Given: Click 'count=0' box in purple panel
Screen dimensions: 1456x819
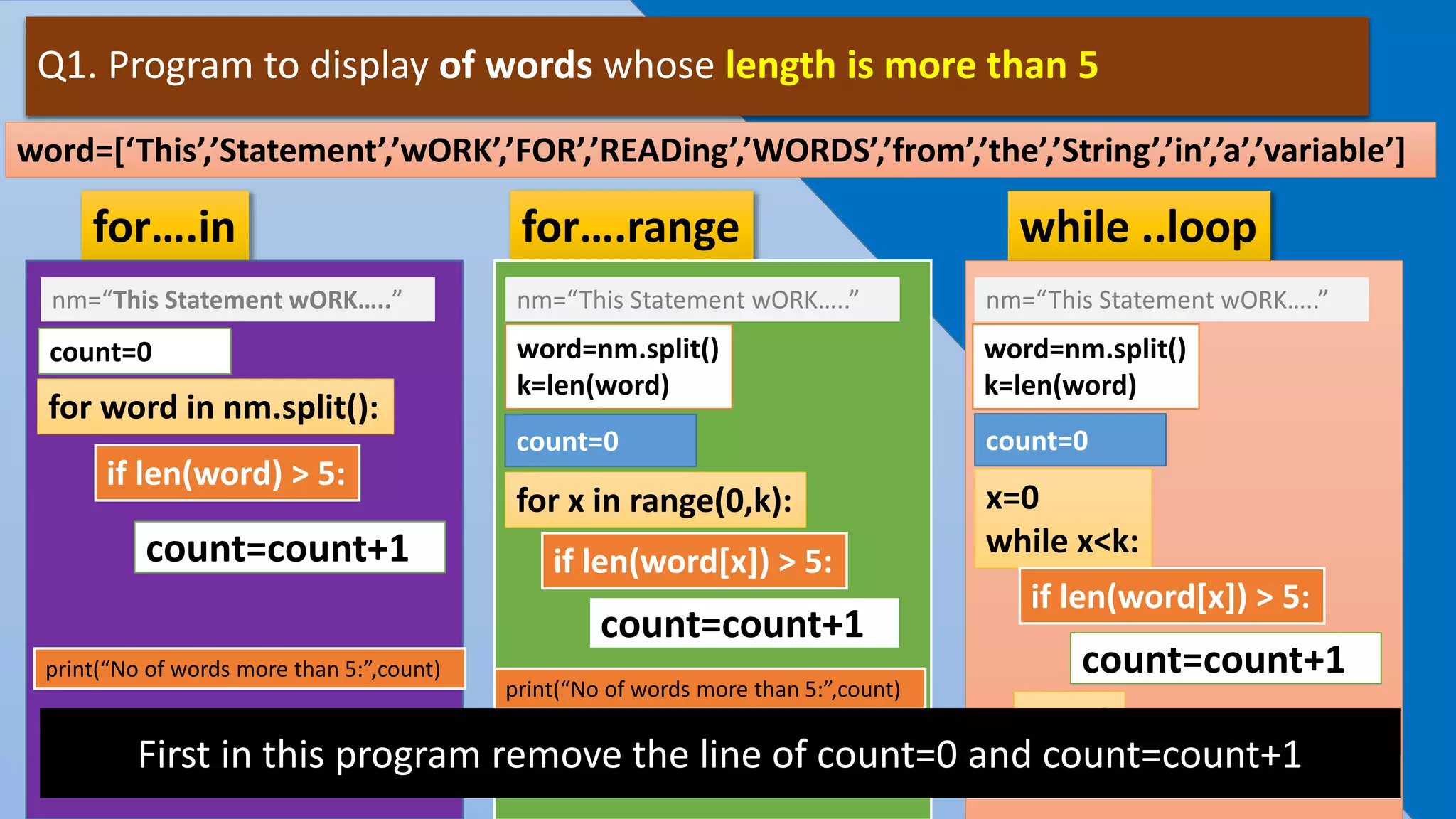Looking at the screenshot, I should [x=134, y=352].
